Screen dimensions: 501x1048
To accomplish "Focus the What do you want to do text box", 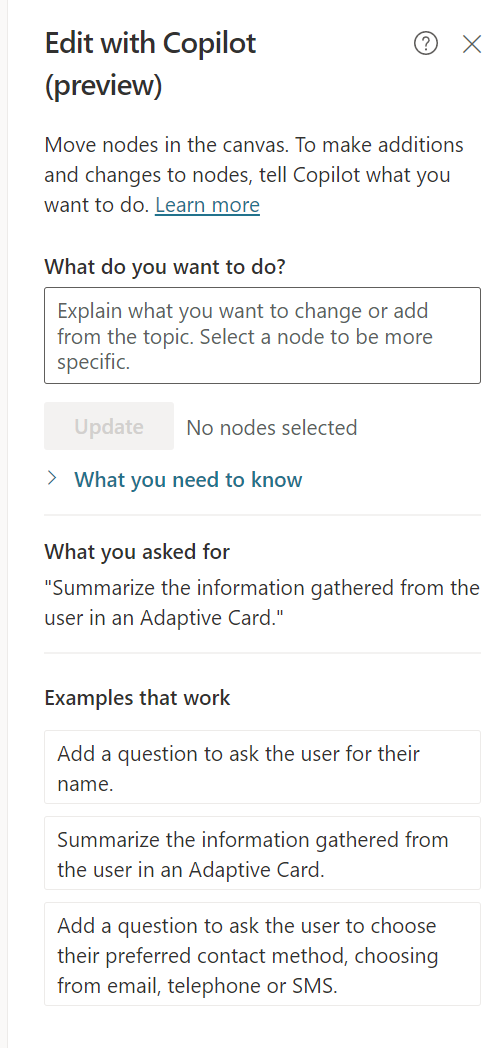I will tap(263, 336).
